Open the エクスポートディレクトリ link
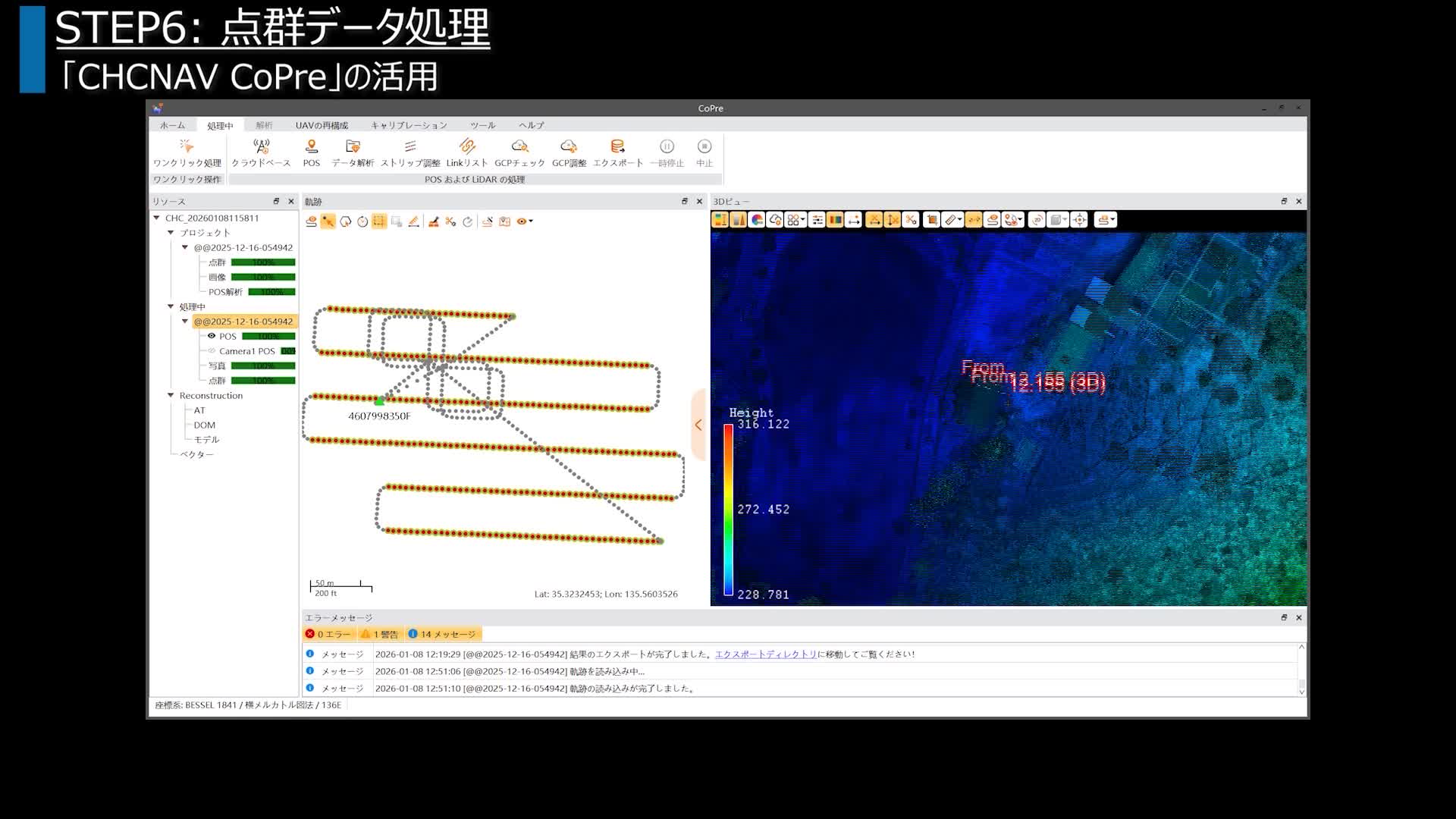Image resolution: width=1456 pixels, height=819 pixels. (x=765, y=654)
